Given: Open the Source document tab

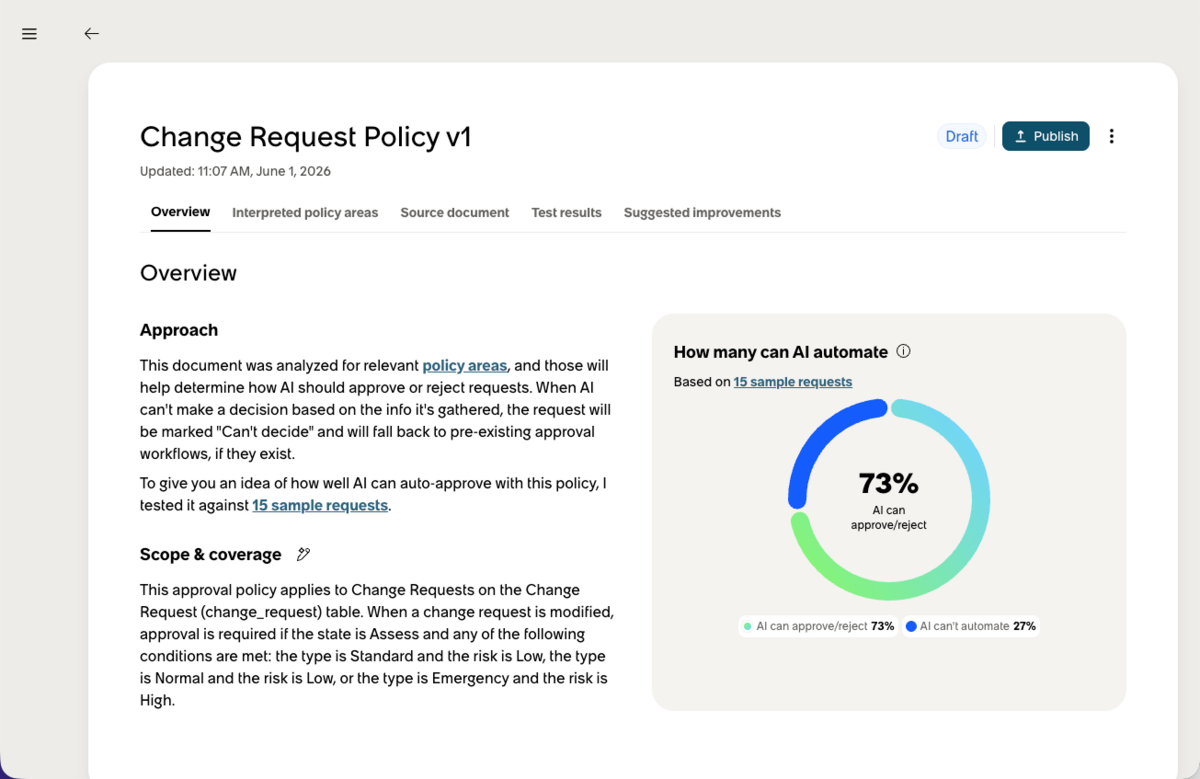Looking at the screenshot, I should [x=454, y=212].
